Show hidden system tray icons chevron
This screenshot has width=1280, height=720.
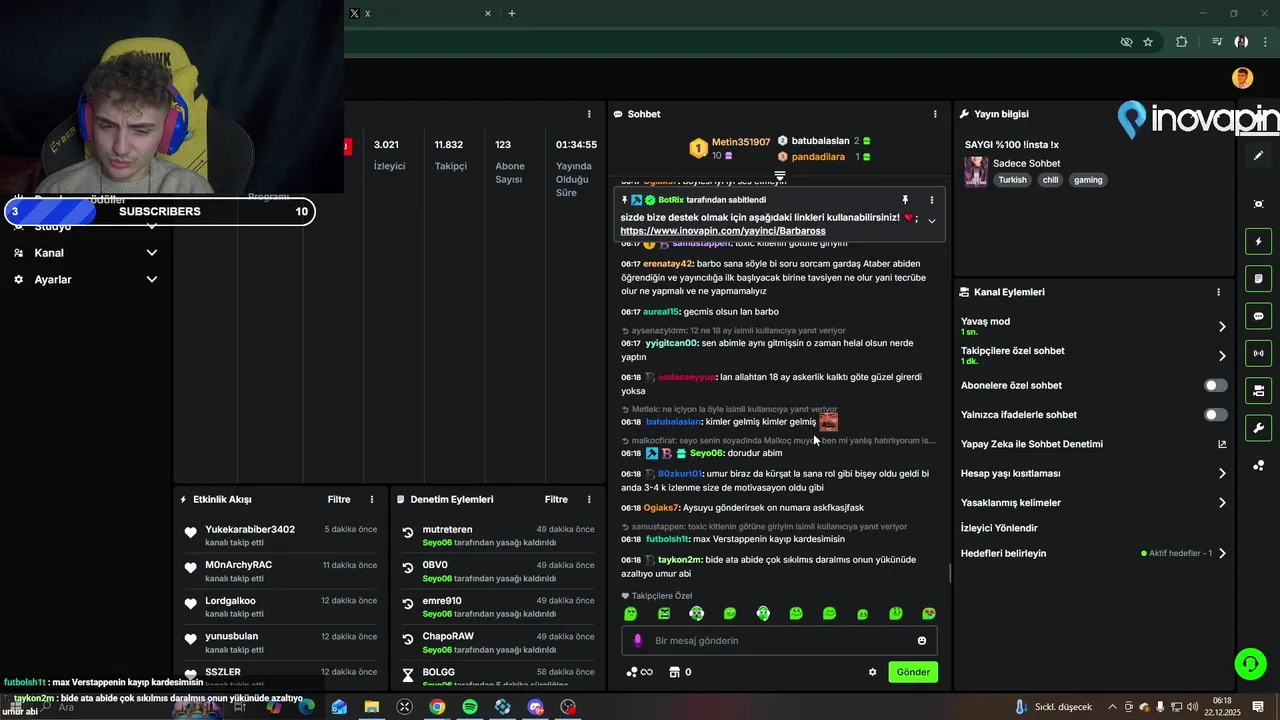pos(1112,707)
